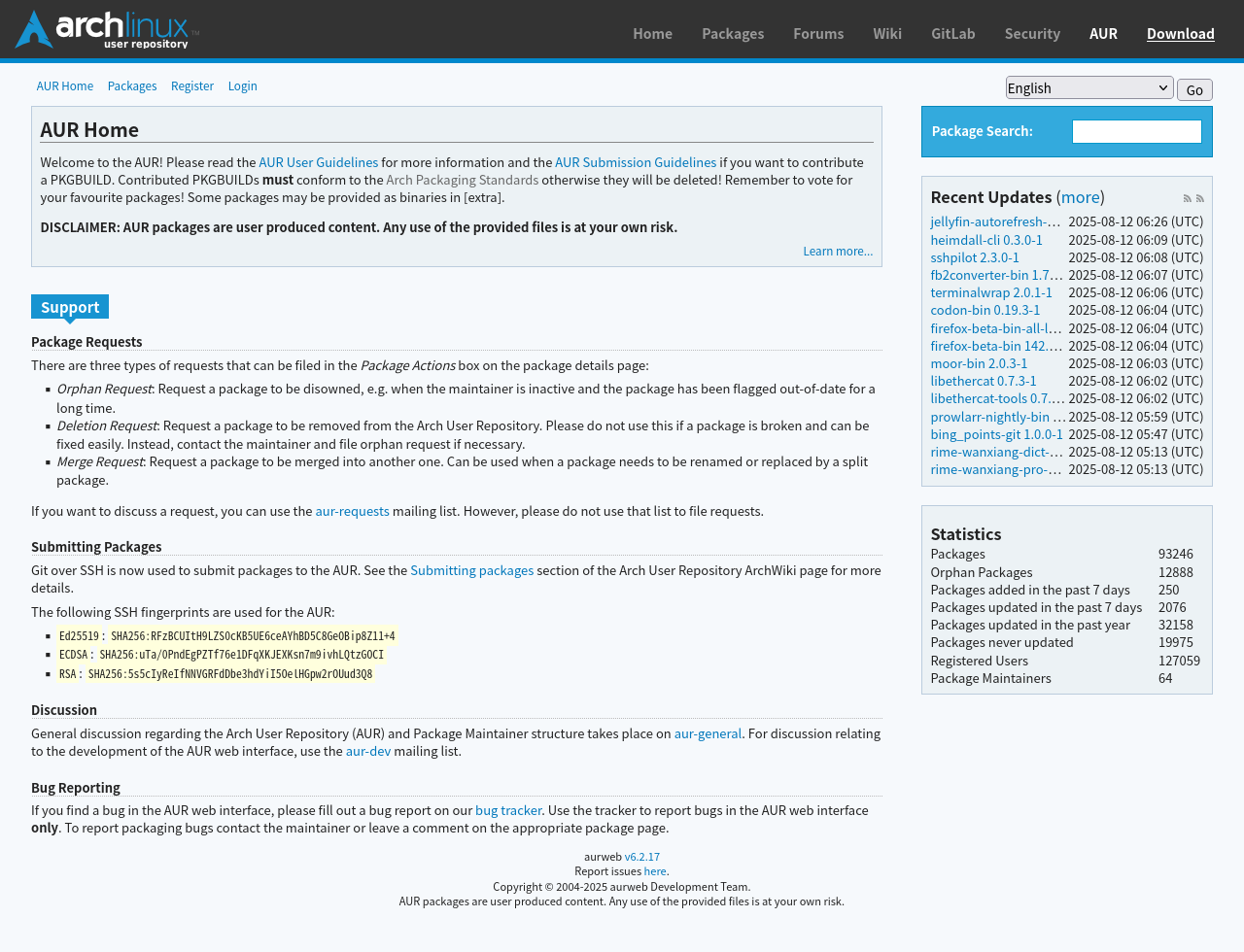Open the bug tracker link

(x=508, y=810)
